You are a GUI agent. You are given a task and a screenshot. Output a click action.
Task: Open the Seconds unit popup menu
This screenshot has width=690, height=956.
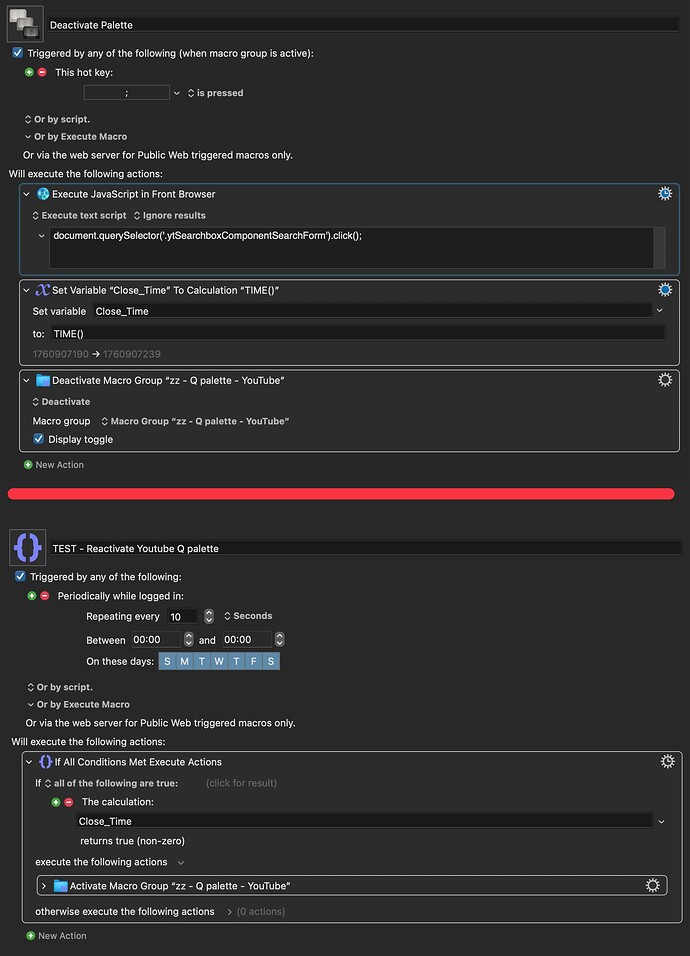point(247,616)
